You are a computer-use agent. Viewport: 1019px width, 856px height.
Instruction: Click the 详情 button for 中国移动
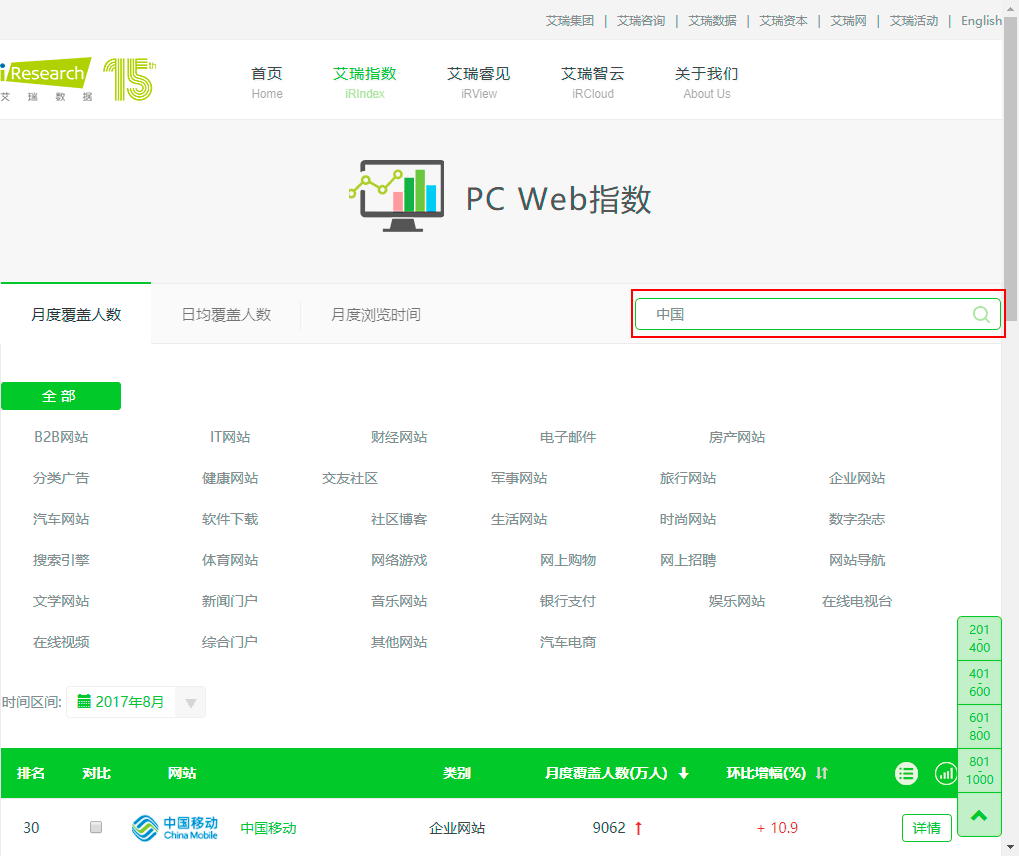pos(926,828)
